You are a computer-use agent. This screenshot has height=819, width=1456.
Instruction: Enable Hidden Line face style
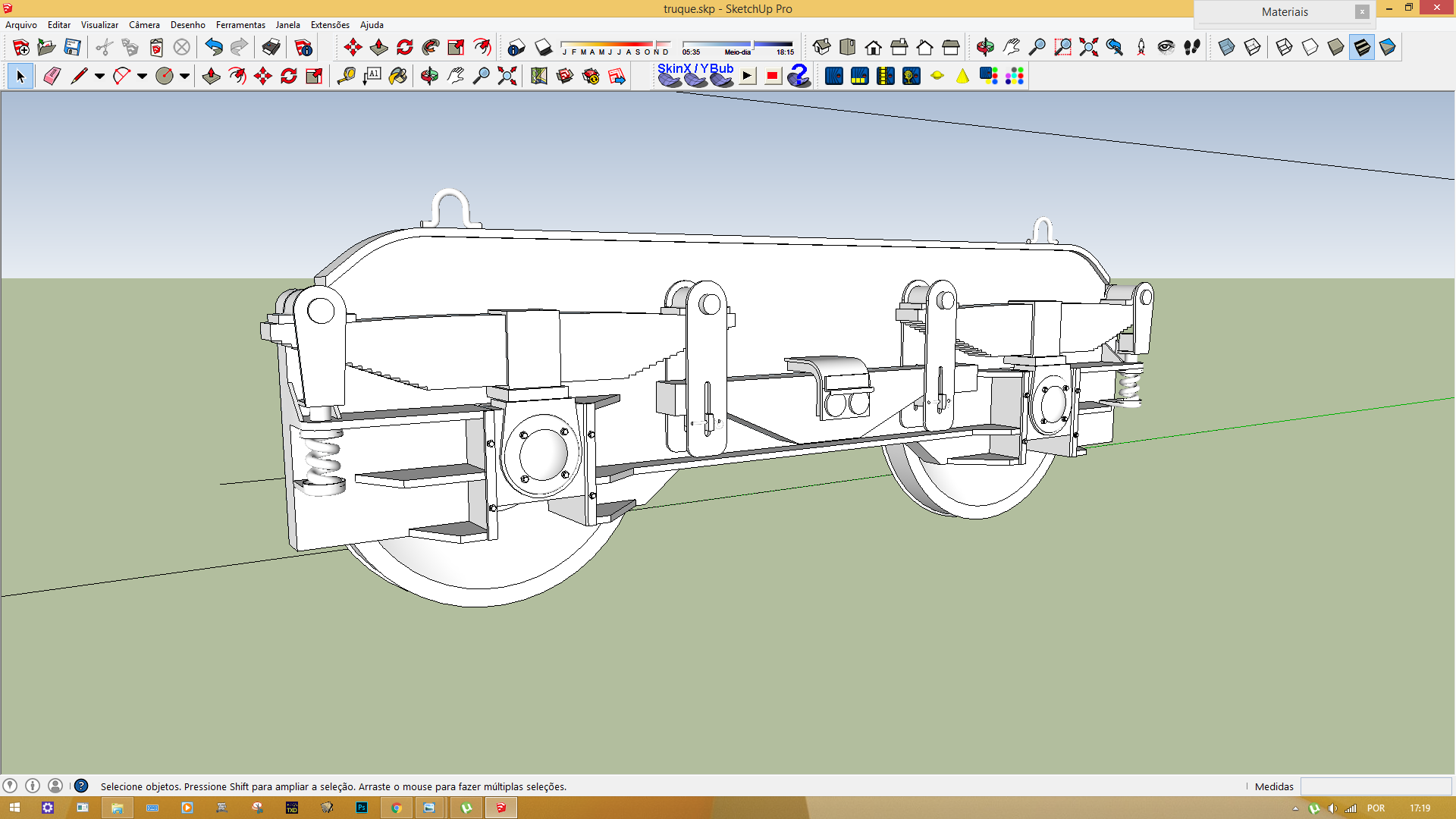1310,47
